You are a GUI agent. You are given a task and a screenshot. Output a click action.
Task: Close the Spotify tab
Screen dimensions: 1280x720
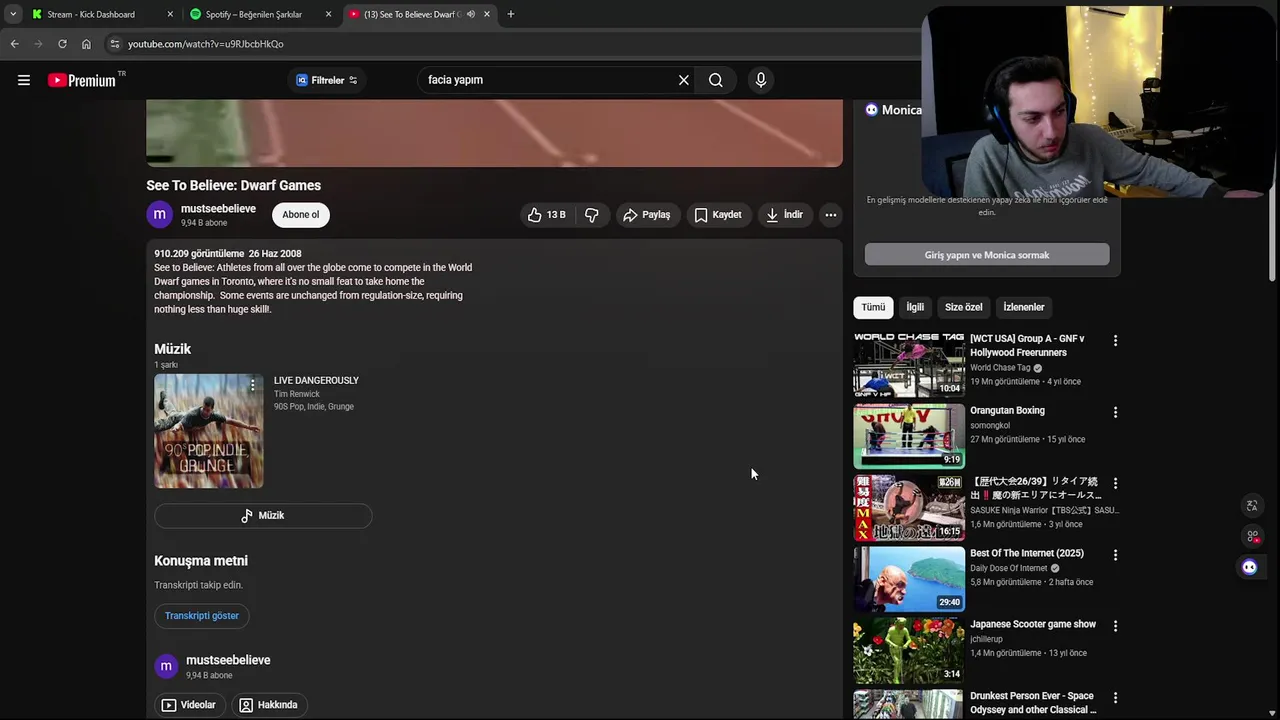(x=328, y=14)
